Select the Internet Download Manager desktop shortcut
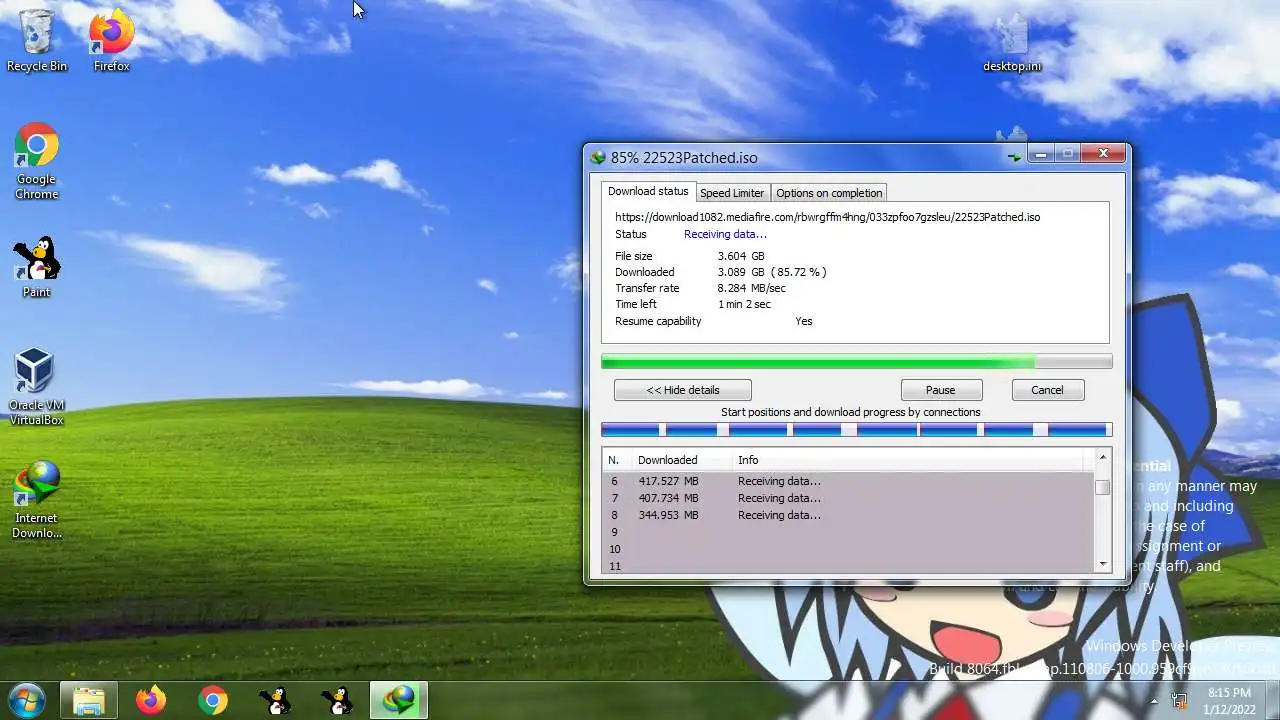The width and height of the screenshot is (1280, 720). coord(36,499)
